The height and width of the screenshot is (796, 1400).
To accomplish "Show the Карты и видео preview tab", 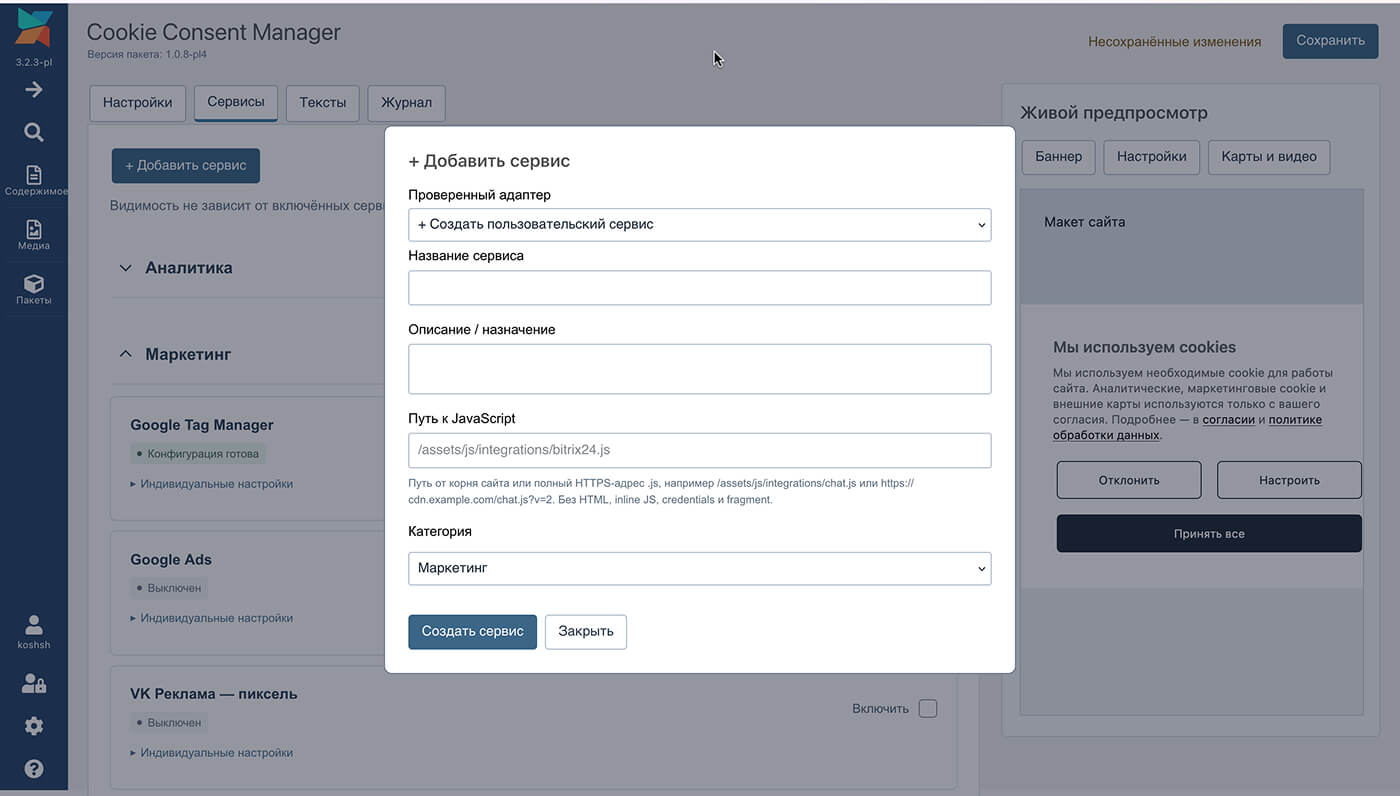I will click(1269, 156).
